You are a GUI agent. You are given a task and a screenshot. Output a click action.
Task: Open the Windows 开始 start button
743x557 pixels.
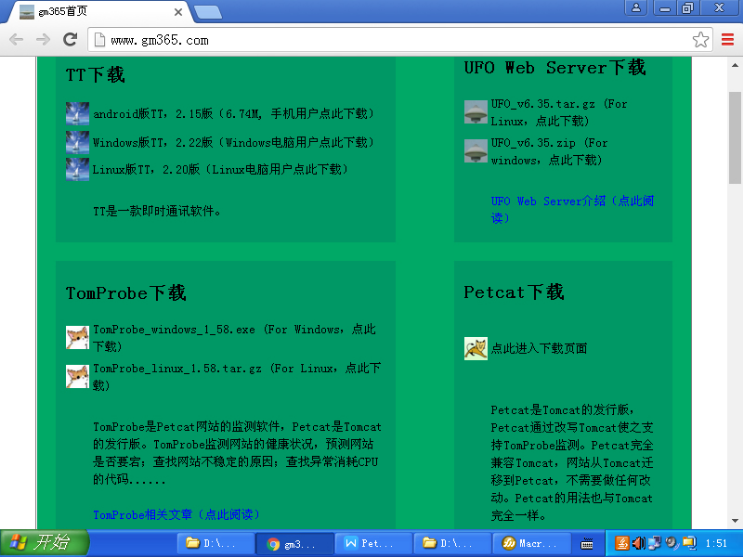[44, 543]
